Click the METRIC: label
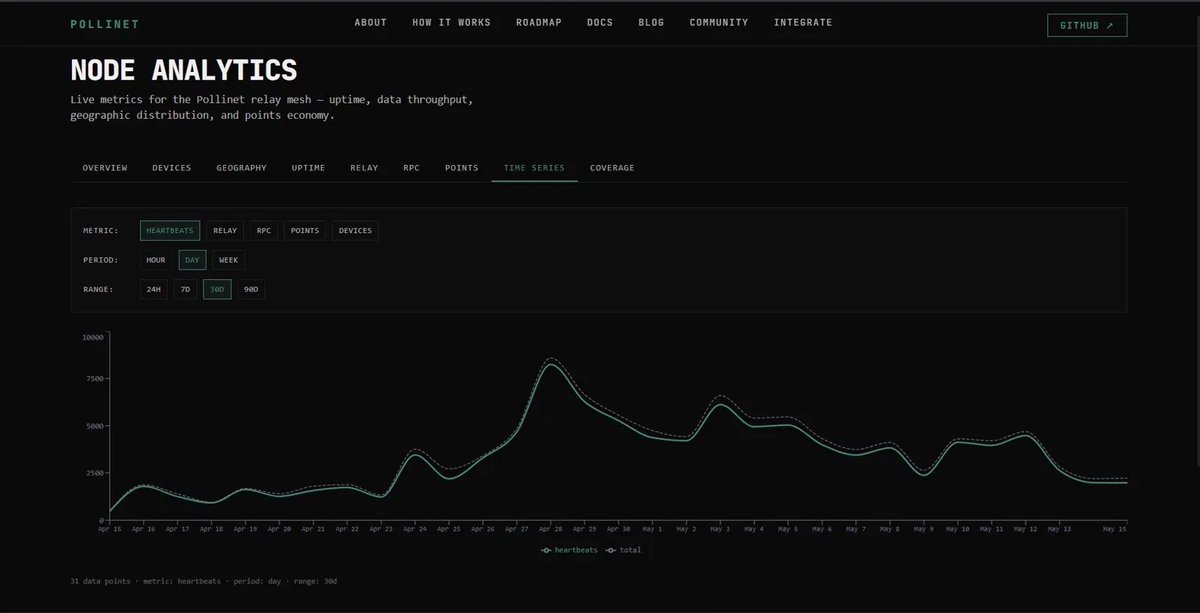This screenshot has width=1200, height=613. (x=100, y=231)
